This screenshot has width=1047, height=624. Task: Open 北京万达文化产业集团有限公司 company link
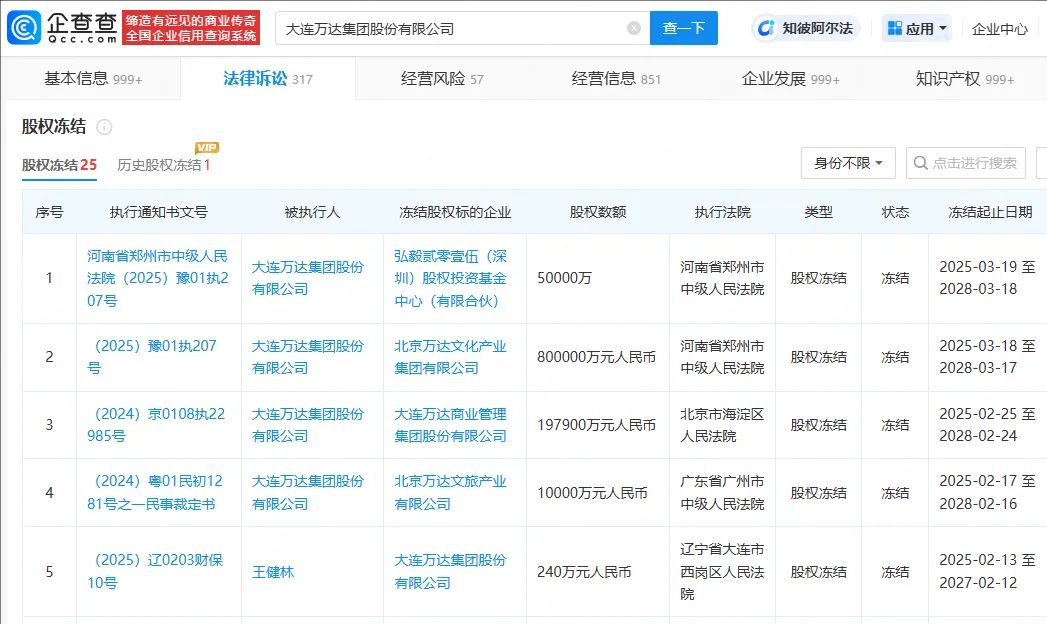tap(450, 357)
